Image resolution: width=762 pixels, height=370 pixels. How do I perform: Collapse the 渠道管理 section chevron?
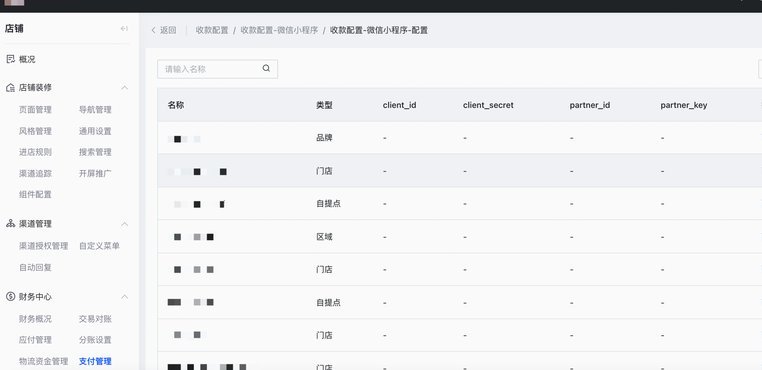point(124,224)
